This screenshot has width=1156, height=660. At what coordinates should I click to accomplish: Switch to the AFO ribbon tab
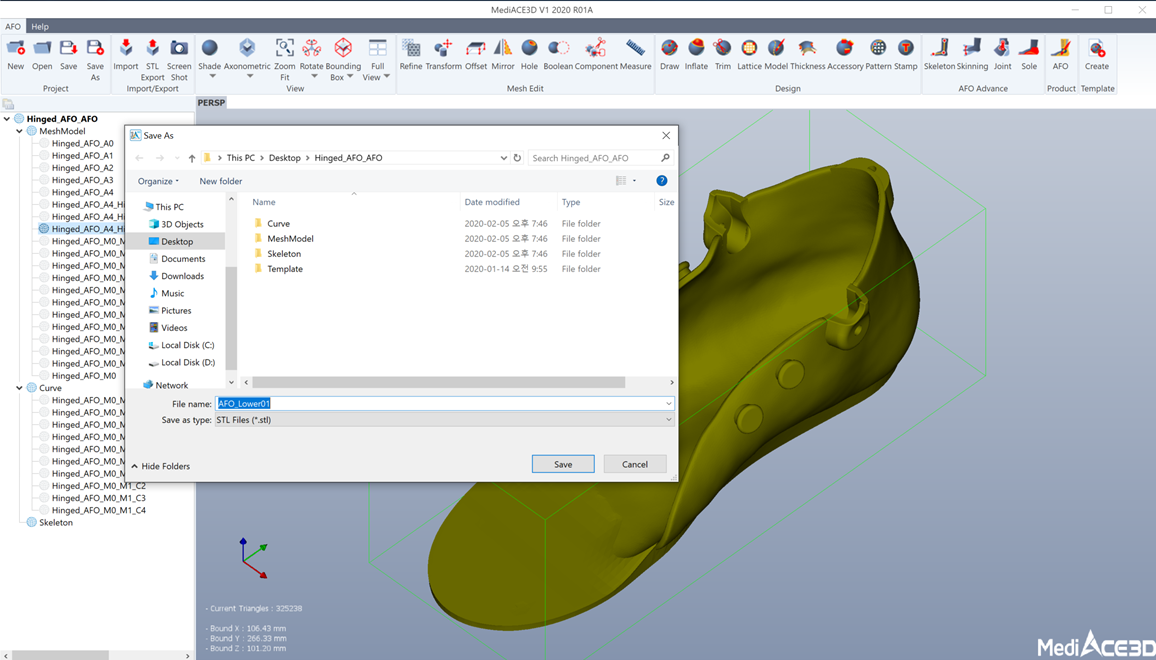coord(13,27)
